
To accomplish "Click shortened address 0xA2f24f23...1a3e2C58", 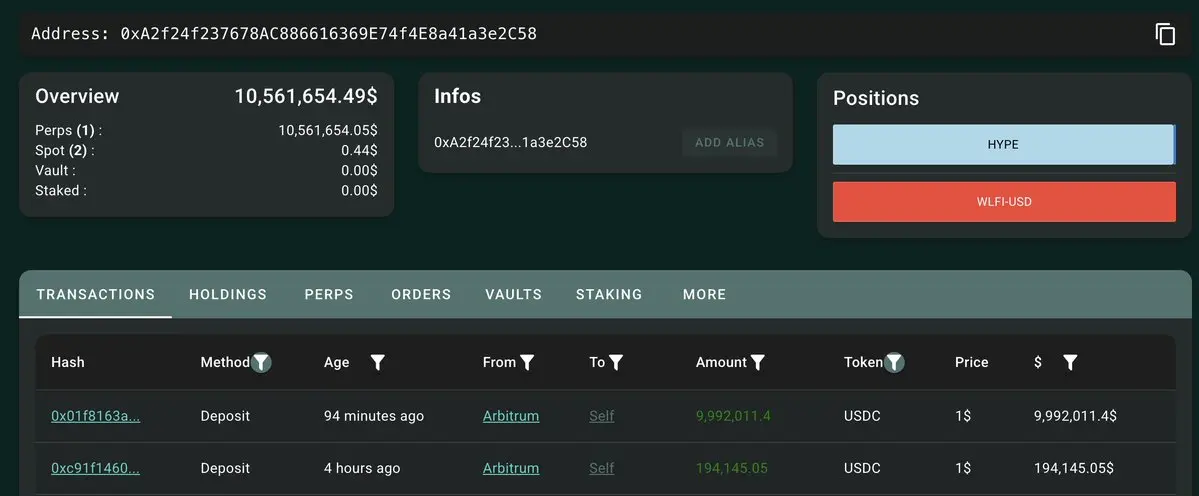I will click(x=511, y=142).
